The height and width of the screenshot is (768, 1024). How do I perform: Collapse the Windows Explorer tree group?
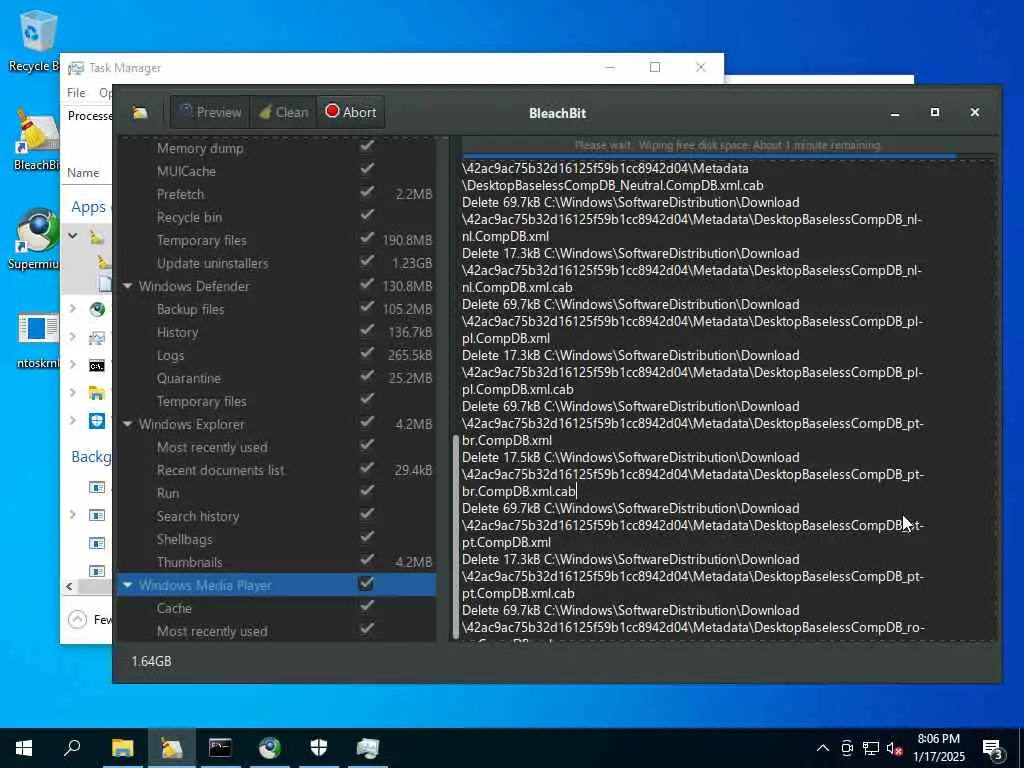pyautogui.click(x=127, y=424)
